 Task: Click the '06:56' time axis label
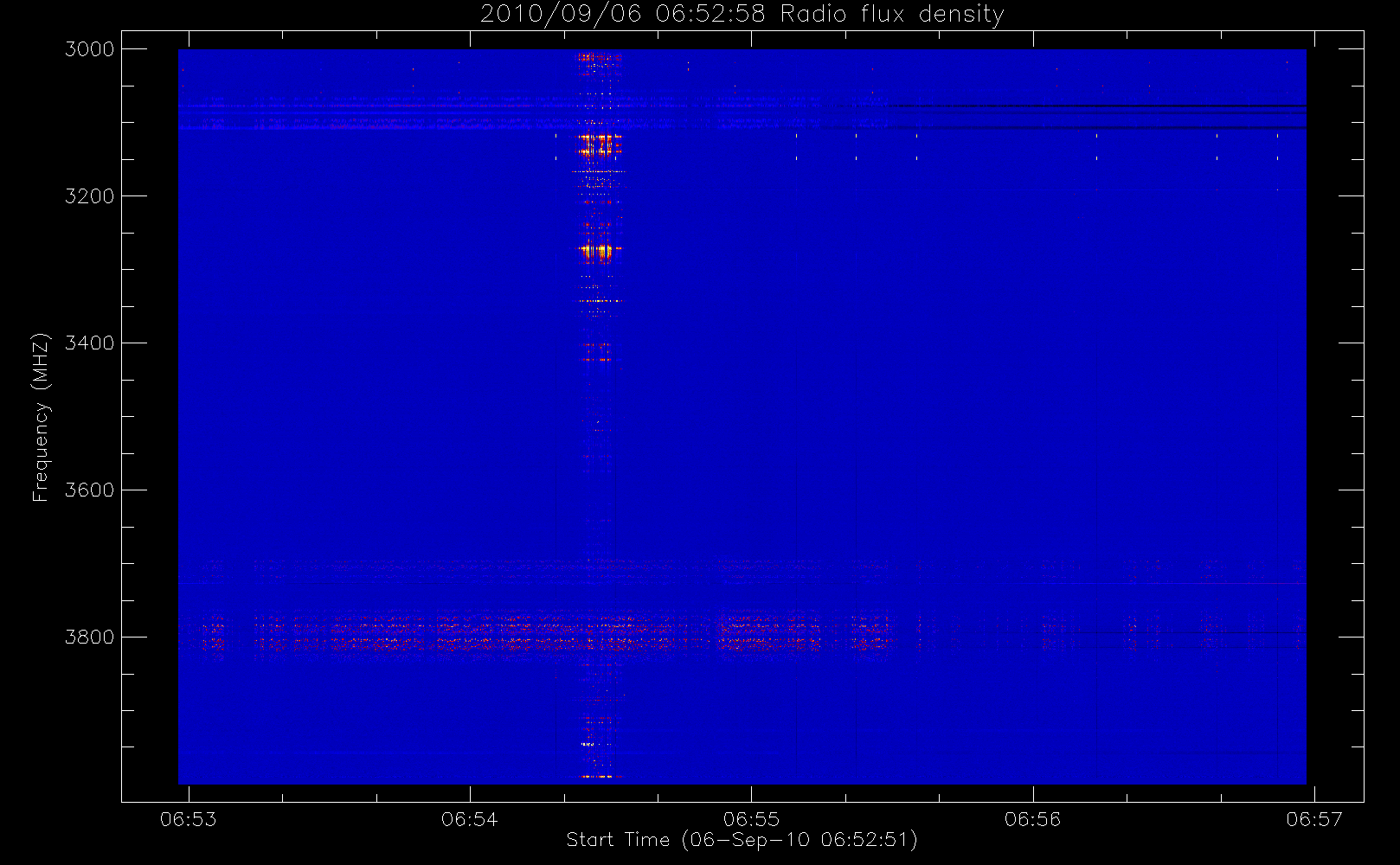click(1033, 819)
